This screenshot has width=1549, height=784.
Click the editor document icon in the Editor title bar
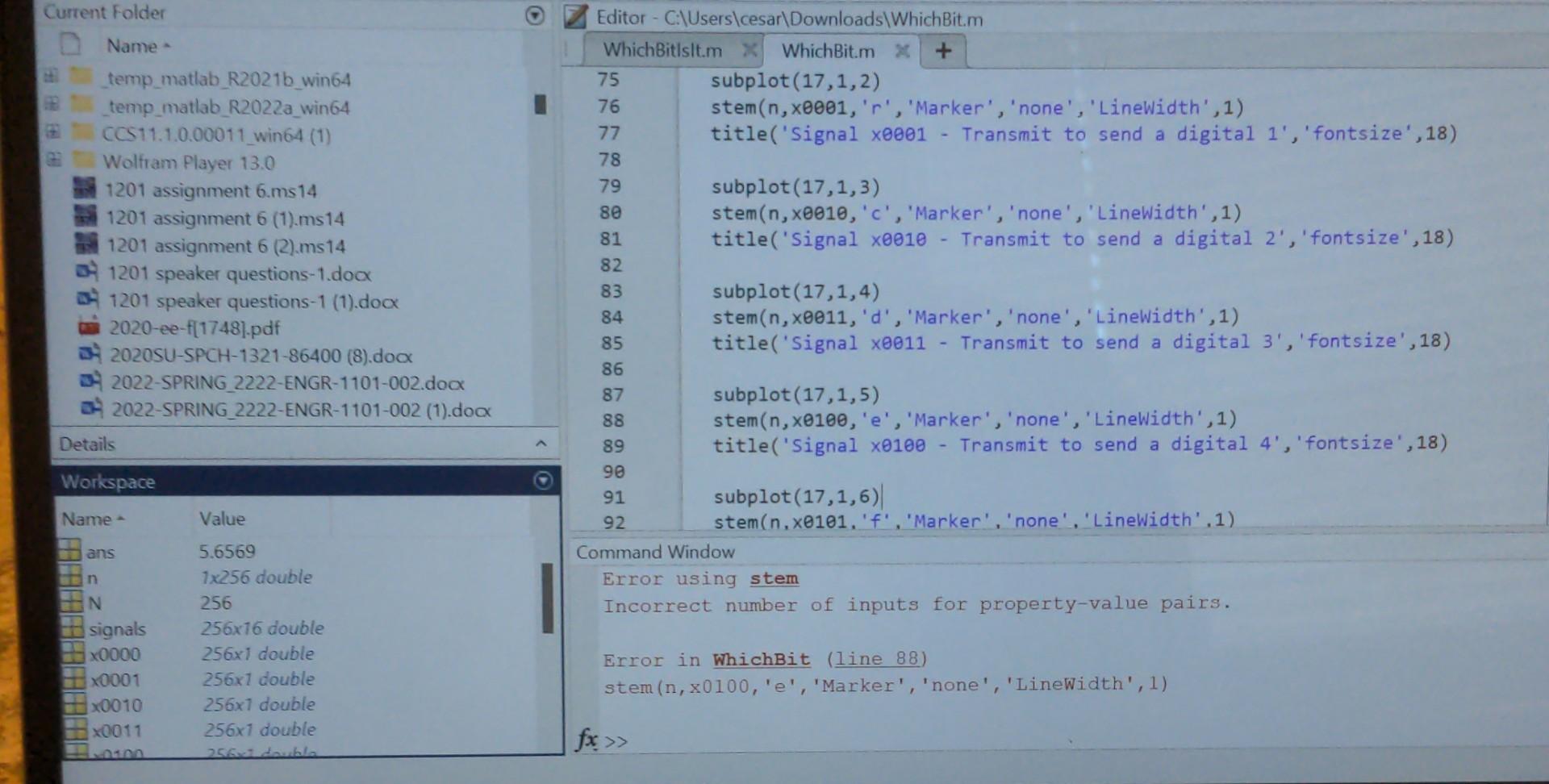[575, 18]
